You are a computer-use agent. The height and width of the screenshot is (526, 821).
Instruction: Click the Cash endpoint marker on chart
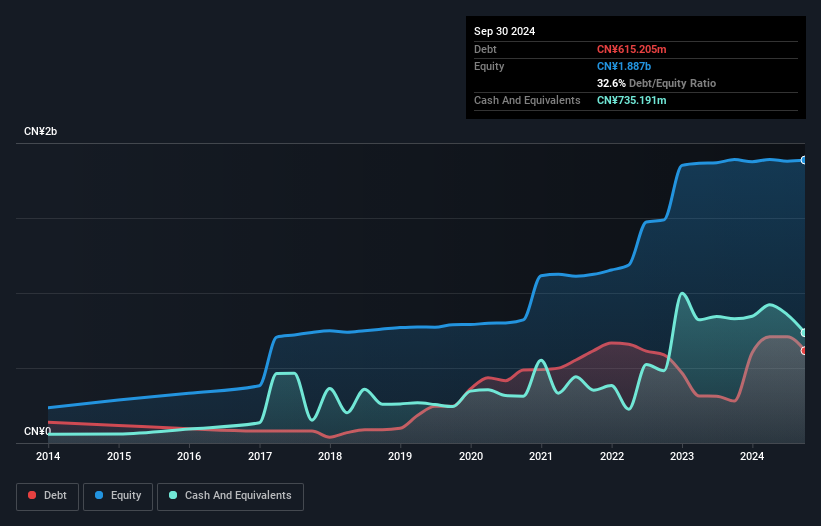(804, 333)
